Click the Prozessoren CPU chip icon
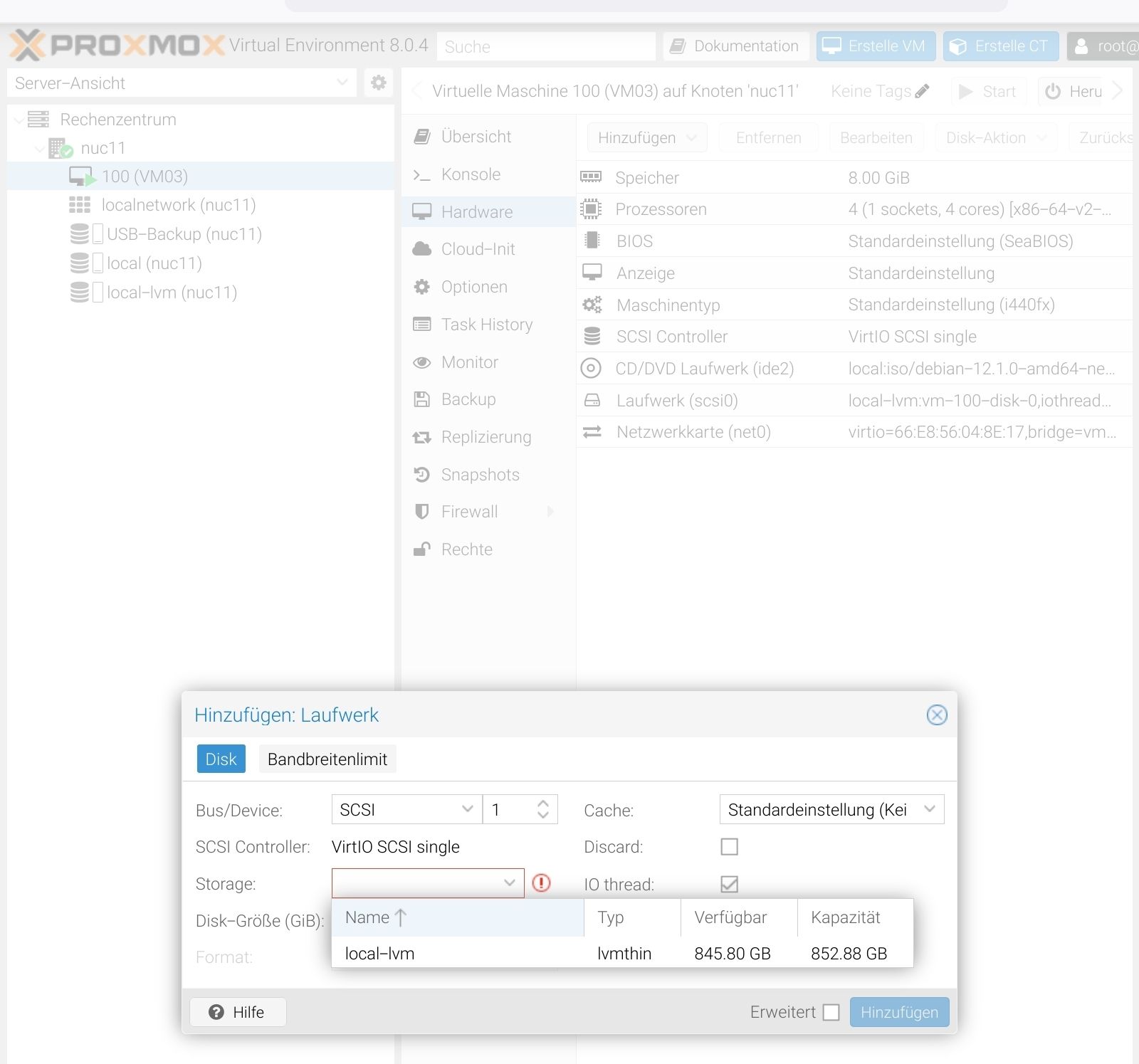This screenshot has width=1139, height=1064. tap(591, 209)
